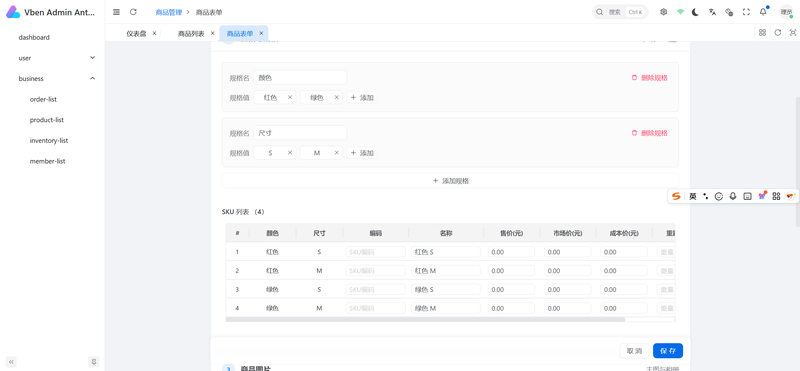Collapse the business menu group

pyautogui.click(x=53, y=79)
